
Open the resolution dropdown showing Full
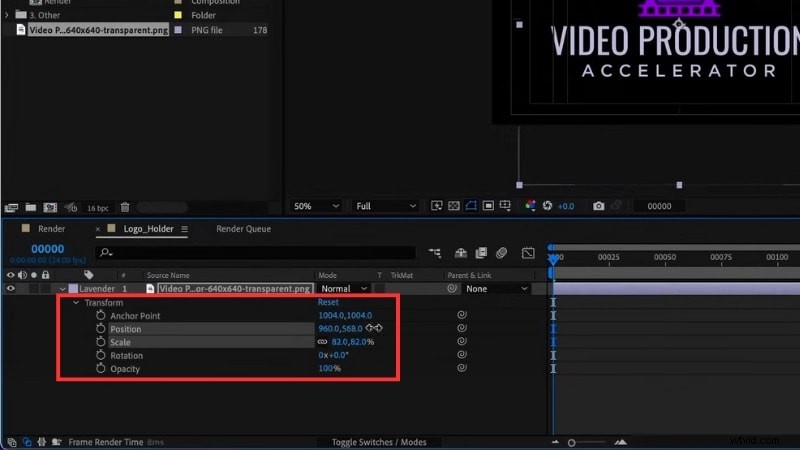pyautogui.click(x=386, y=206)
